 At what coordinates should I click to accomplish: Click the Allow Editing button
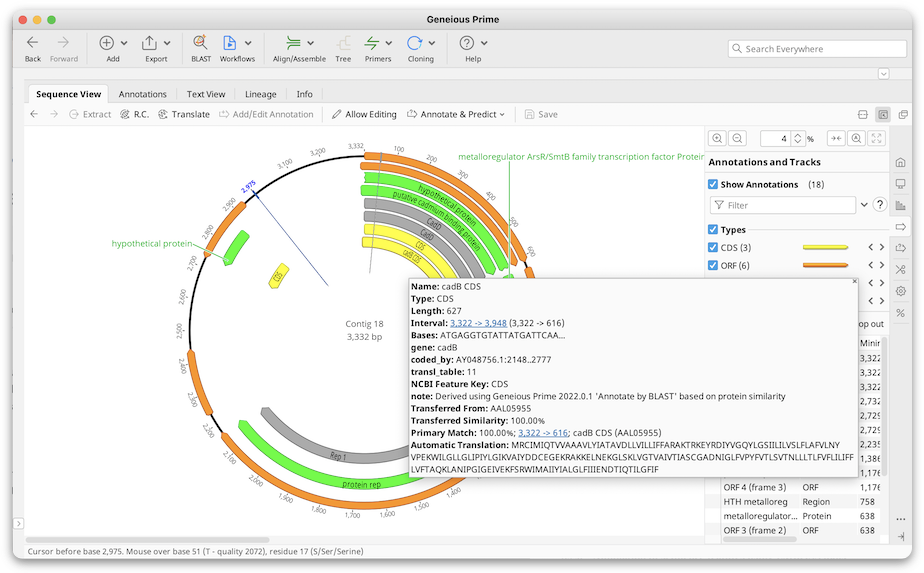click(364, 114)
